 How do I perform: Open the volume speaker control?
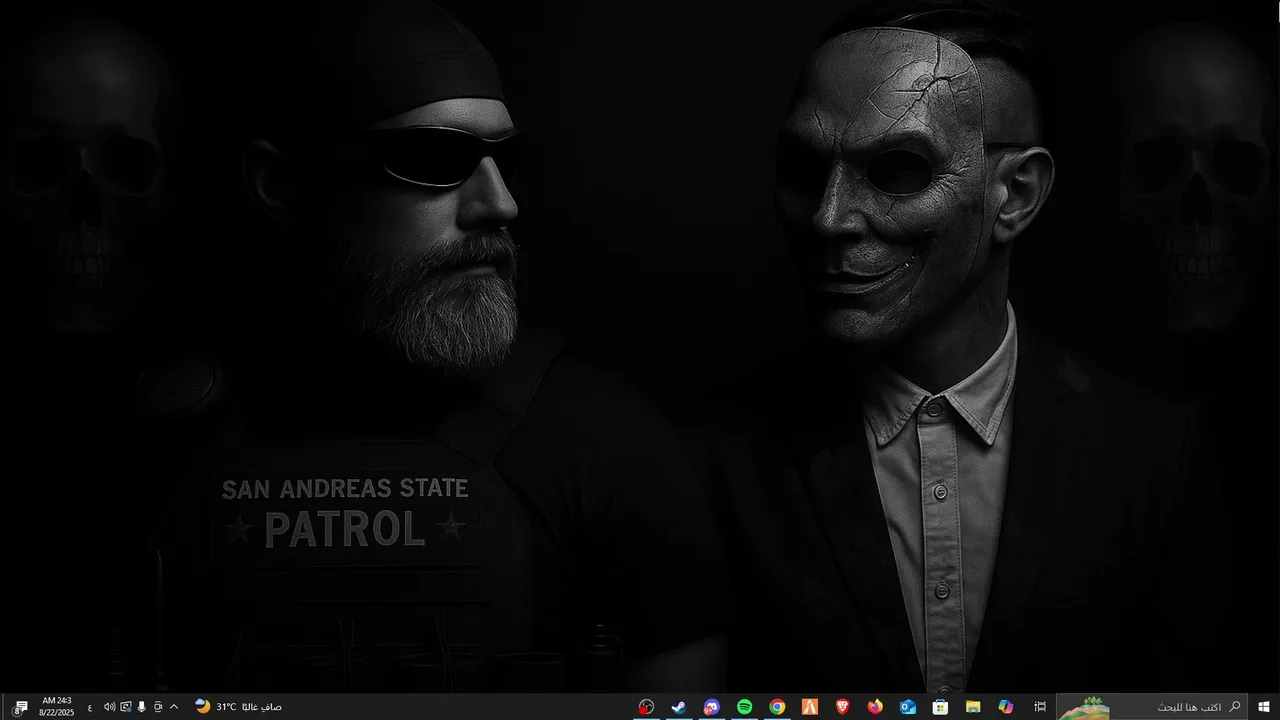pos(109,707)
